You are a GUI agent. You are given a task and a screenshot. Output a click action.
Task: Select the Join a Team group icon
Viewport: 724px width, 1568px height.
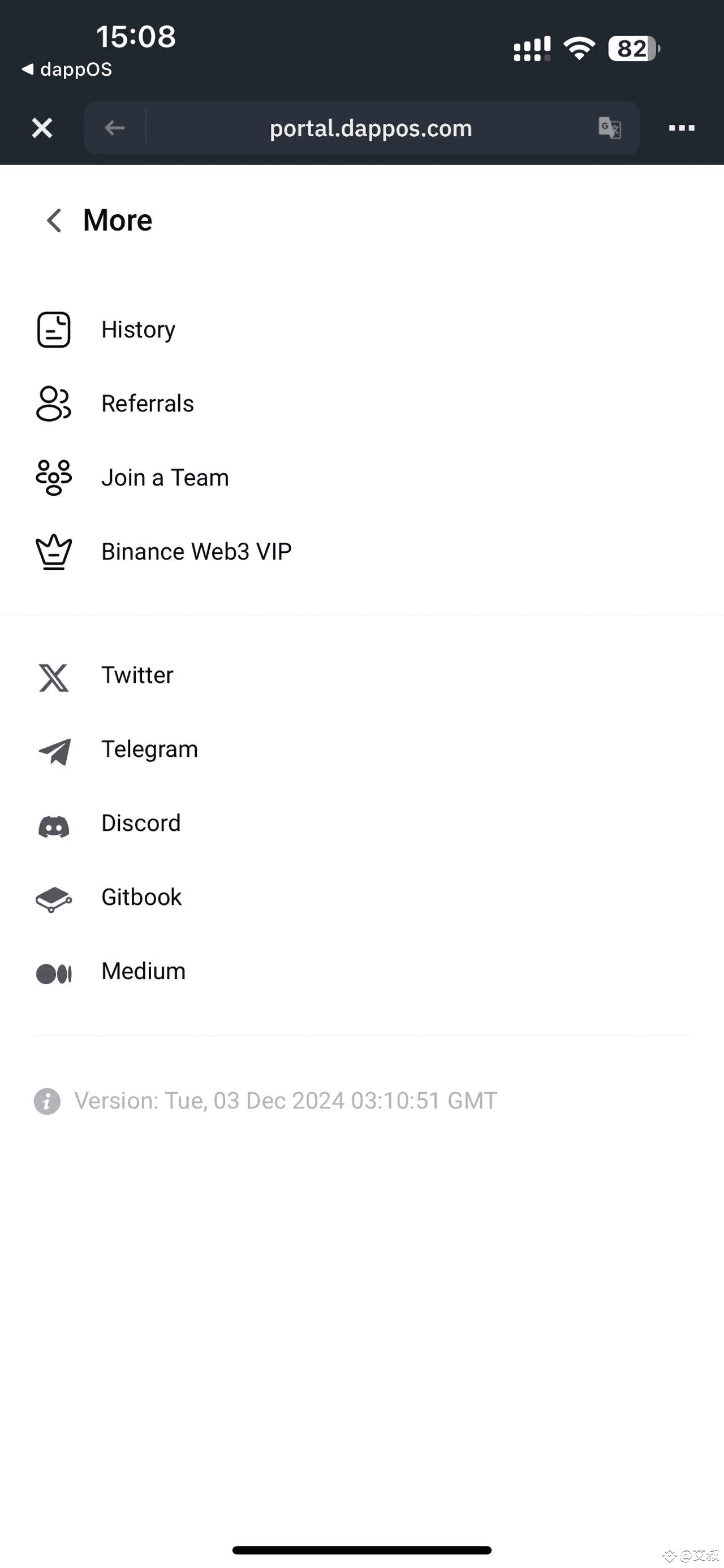54,478
